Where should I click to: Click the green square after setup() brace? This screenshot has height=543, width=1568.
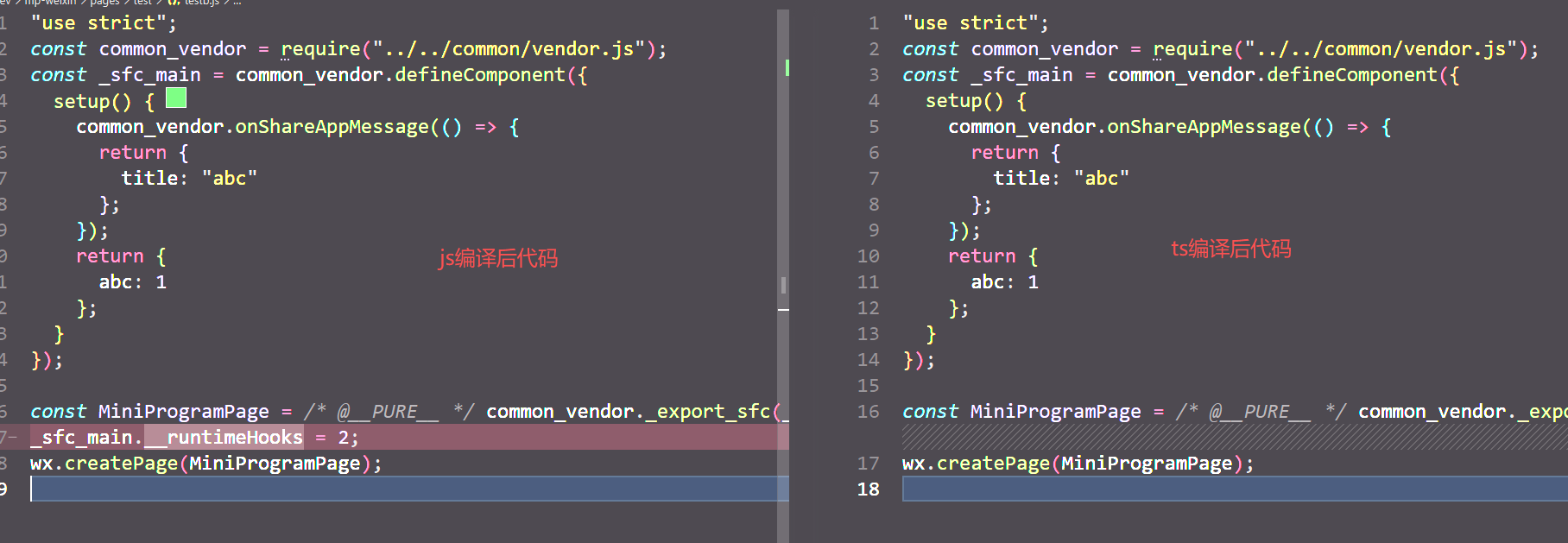point(176,98)
